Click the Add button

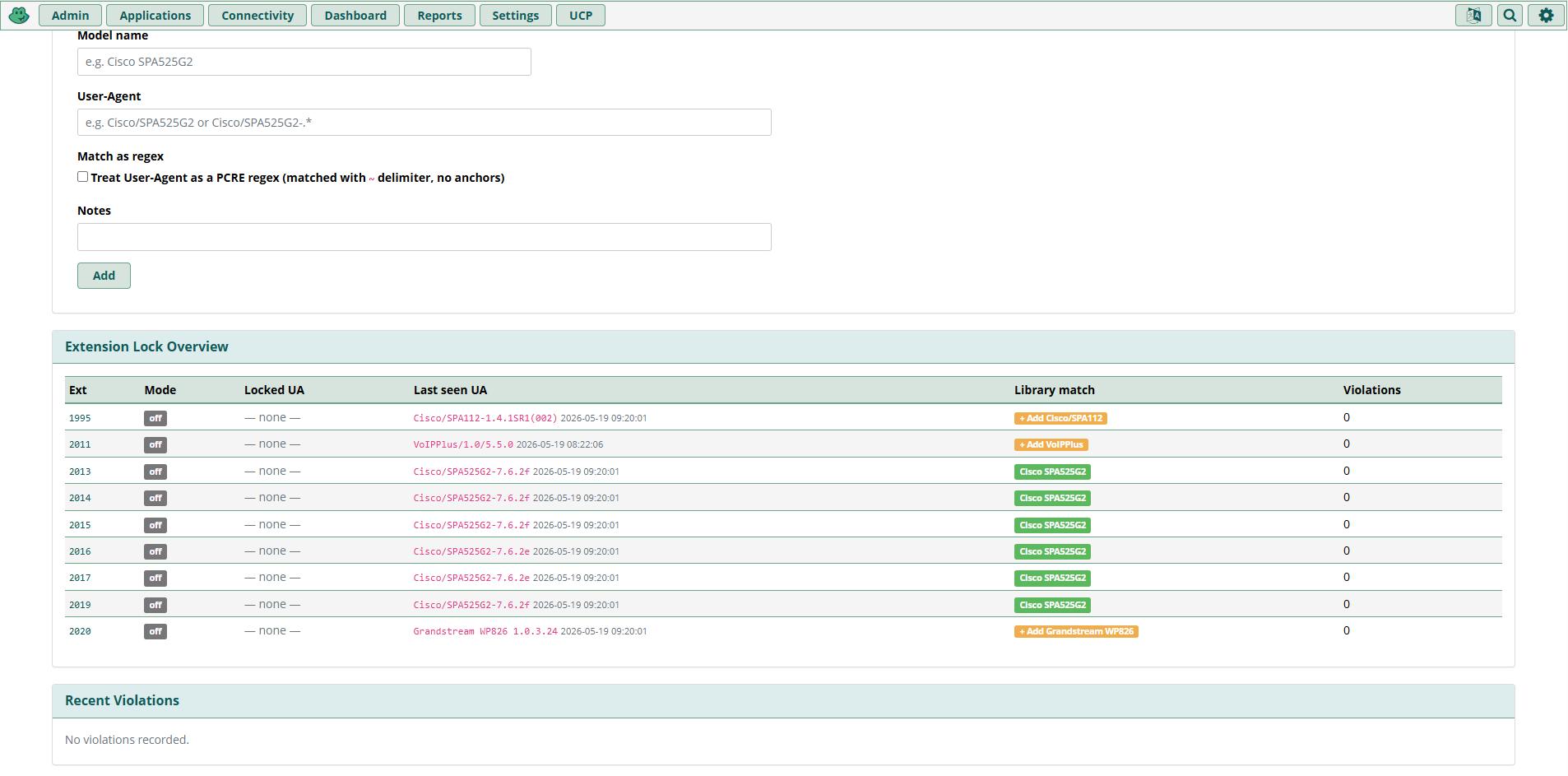click(x=104, y=276)
